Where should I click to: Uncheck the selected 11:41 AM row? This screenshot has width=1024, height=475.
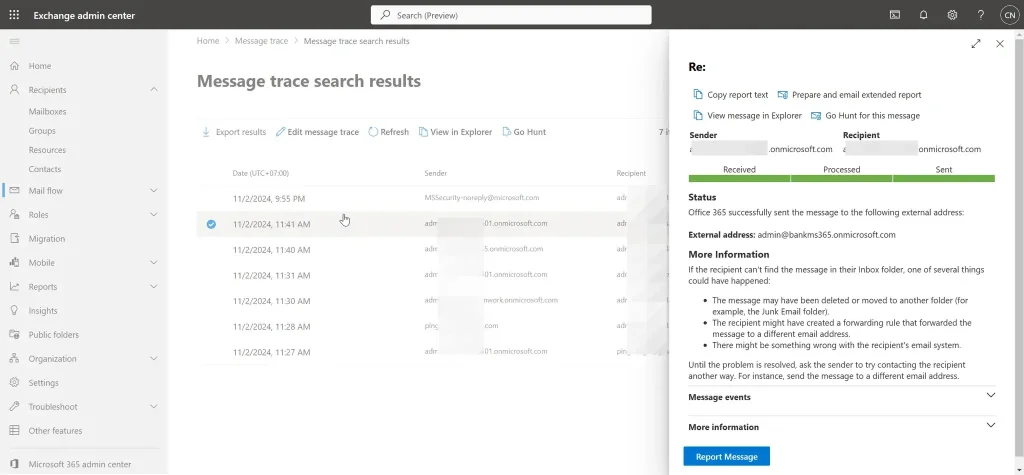click(211, 224)
